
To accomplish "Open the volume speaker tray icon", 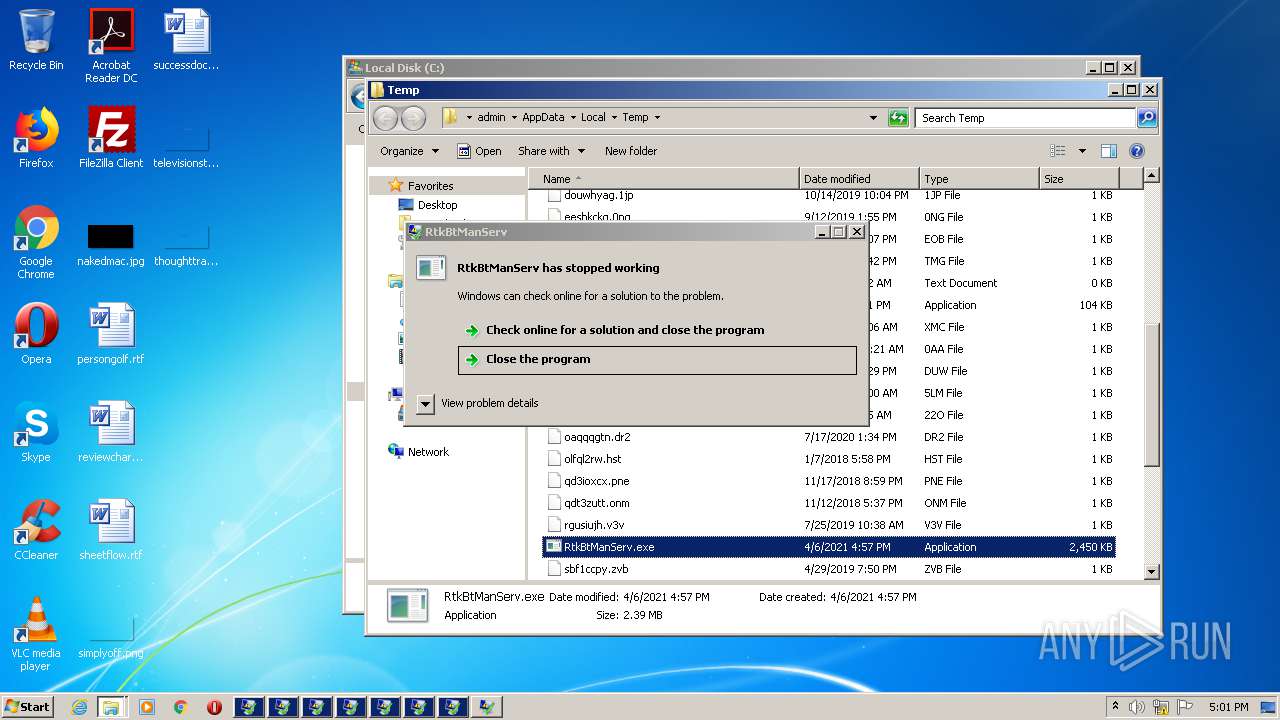I will point(1137,707).
